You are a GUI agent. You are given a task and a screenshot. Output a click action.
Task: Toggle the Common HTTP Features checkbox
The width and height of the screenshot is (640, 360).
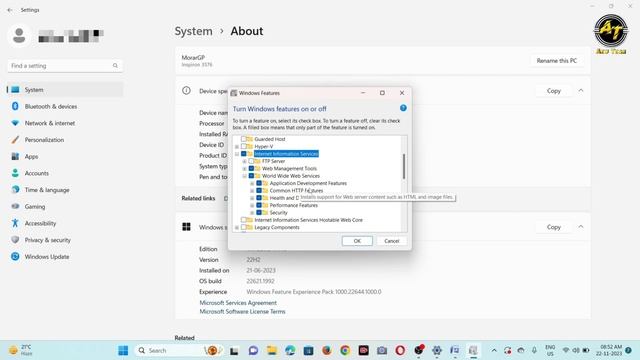point(259,191)
